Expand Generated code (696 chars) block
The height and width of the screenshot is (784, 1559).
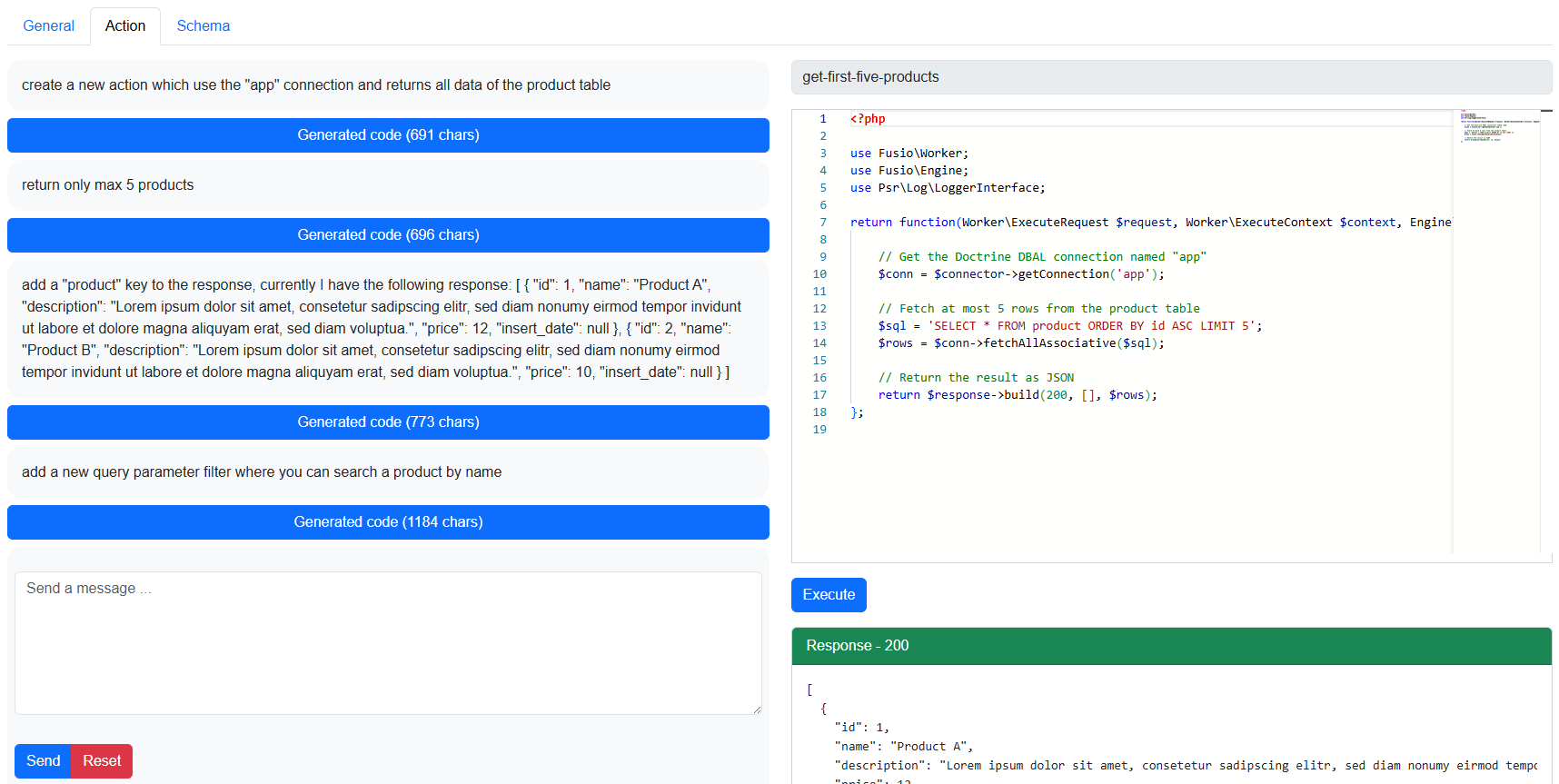click(x=388, y=235)
